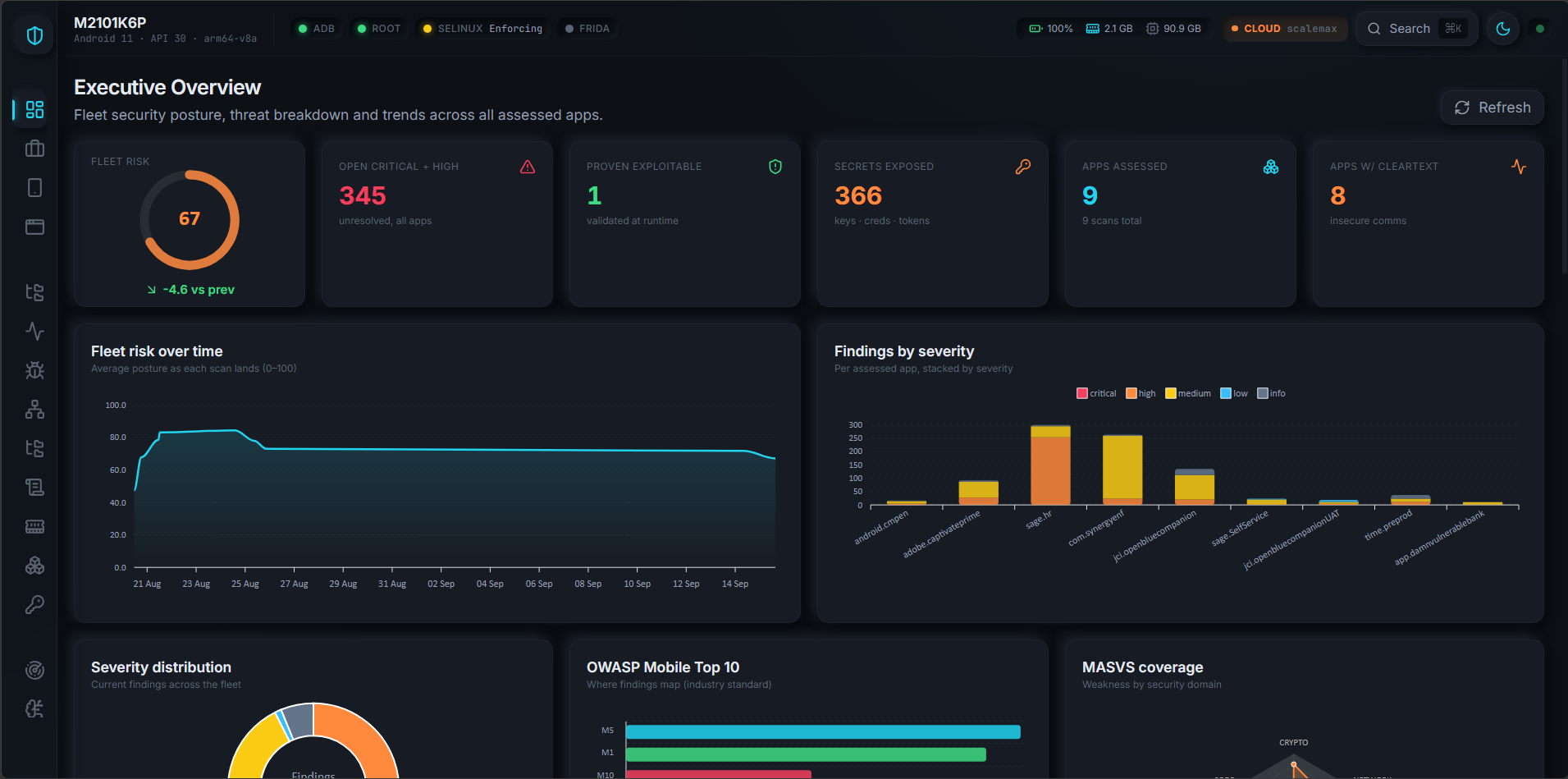Open the scroll document sidebar icon
The height and width of the screenshot is (779, 1568).
[34, 488]
